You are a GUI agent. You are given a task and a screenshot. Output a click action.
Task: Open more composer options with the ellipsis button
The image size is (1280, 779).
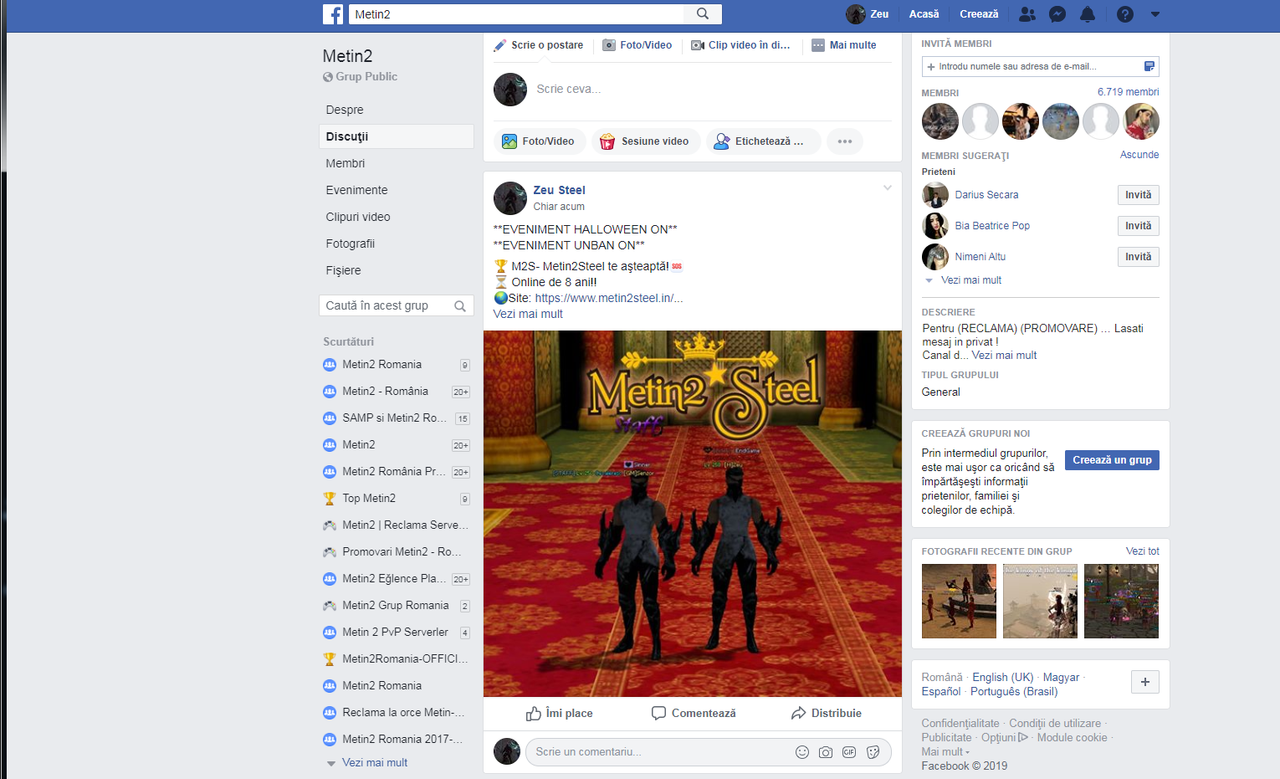tap(844, 141)
